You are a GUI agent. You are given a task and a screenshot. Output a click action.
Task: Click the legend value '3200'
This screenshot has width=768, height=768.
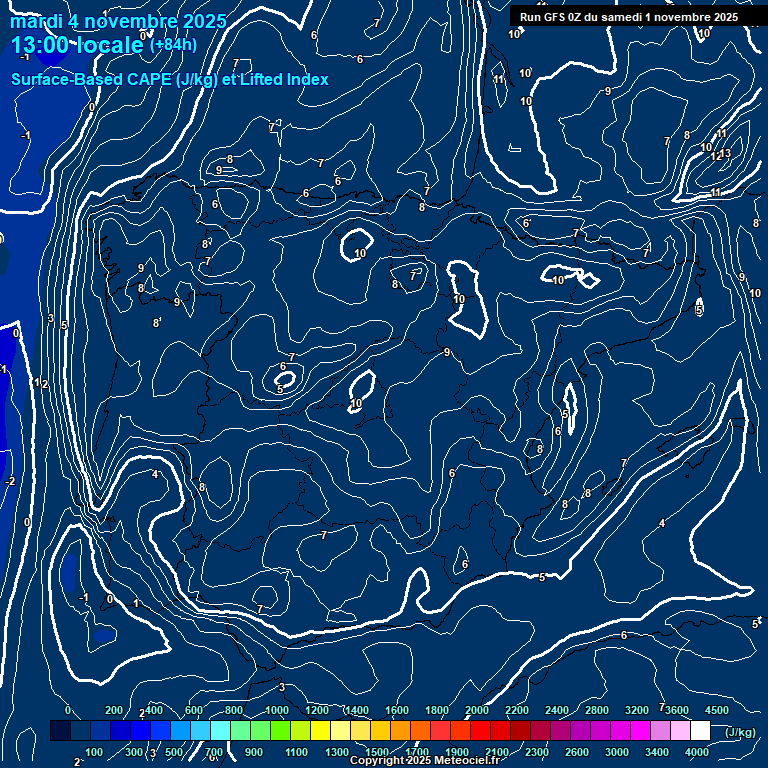[637, 710]
